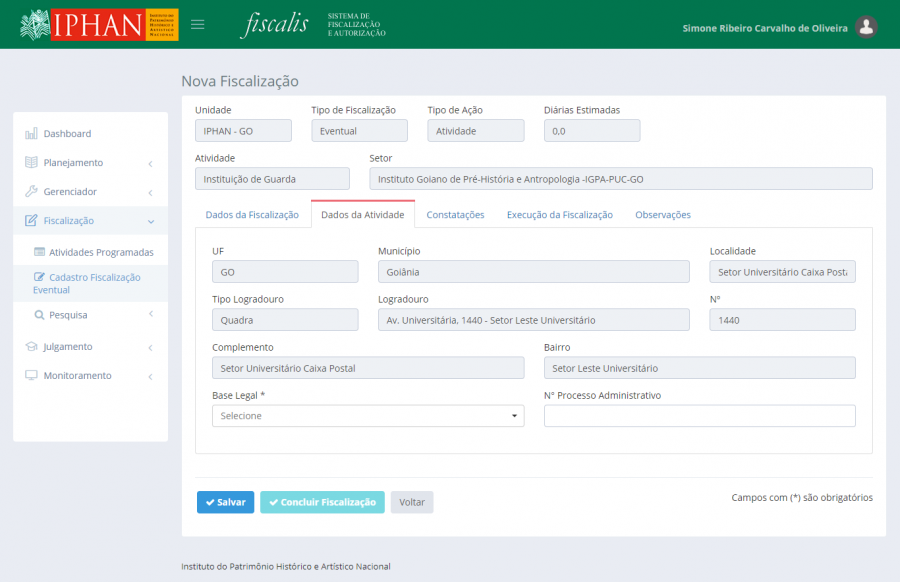Screen dimensions: 900x582
Task: Open the user profile avatar icon
Action: tap(866, 27)
